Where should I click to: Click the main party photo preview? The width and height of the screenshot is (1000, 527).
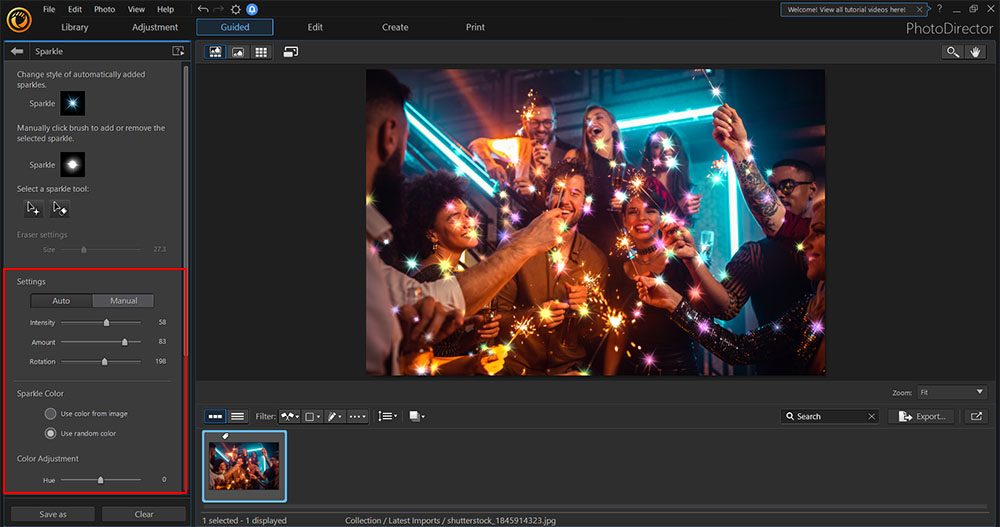click(595, 222)
